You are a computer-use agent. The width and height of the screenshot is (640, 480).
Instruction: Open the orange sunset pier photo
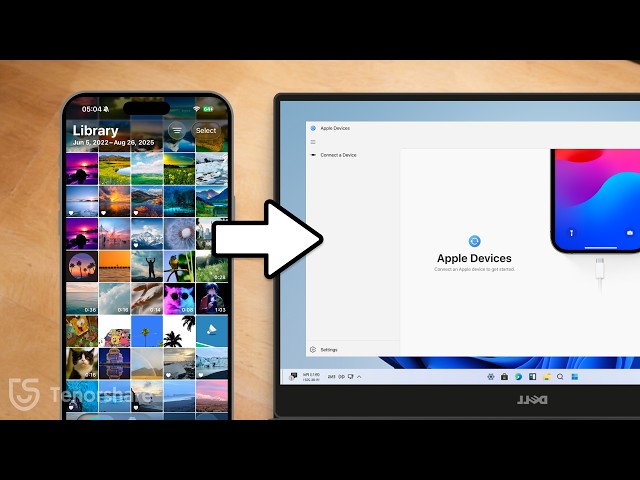click(x=114, y=266)
